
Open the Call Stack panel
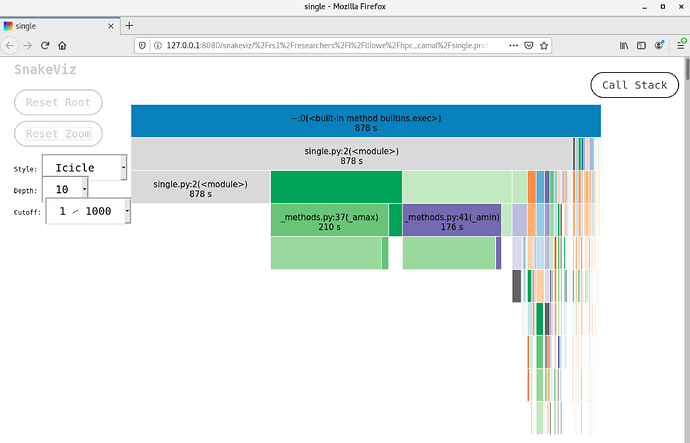635,85
